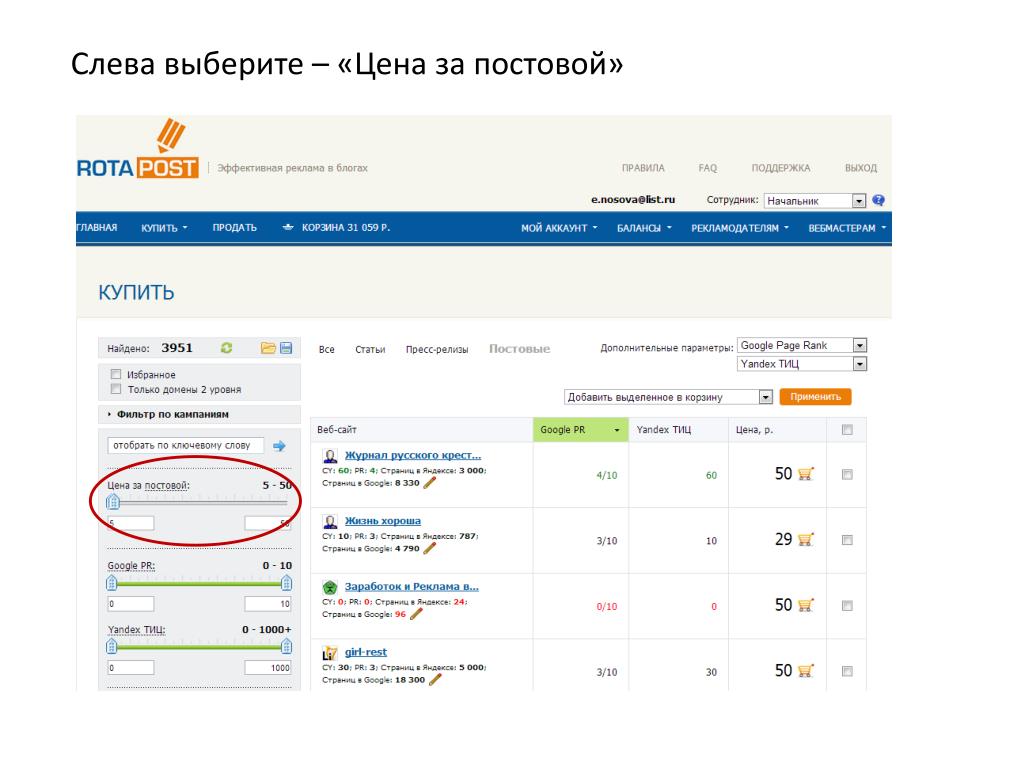The width and height of the screenshot is (1024, 768).
Task: Click the Применить button
Action: coord(816,396)
